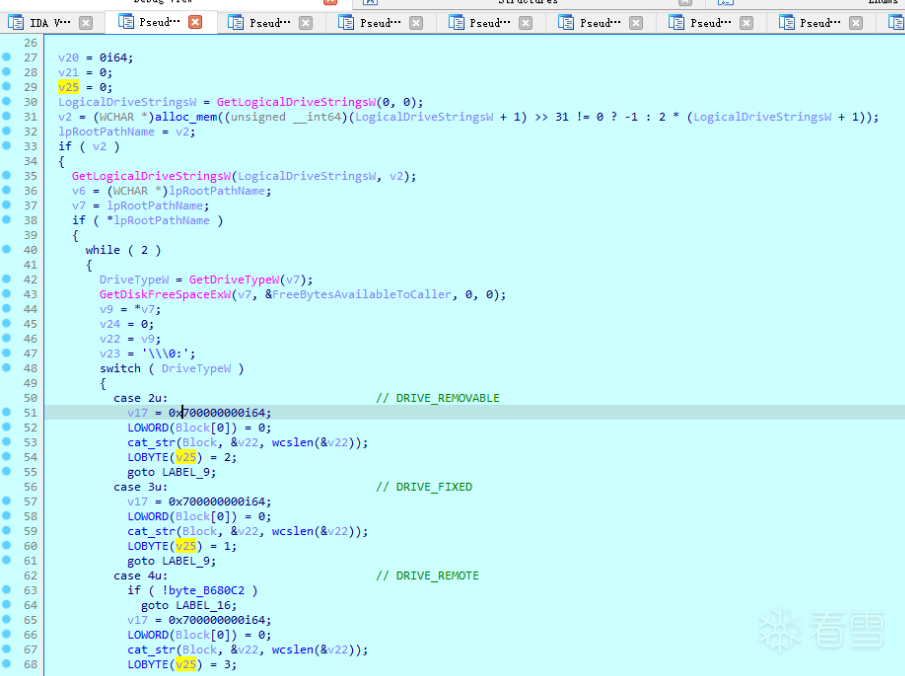This screenshot has height=676, width=905.
Task: Click wcslen call on line 53
Action: pyautogui.click(x=293, y=443)
